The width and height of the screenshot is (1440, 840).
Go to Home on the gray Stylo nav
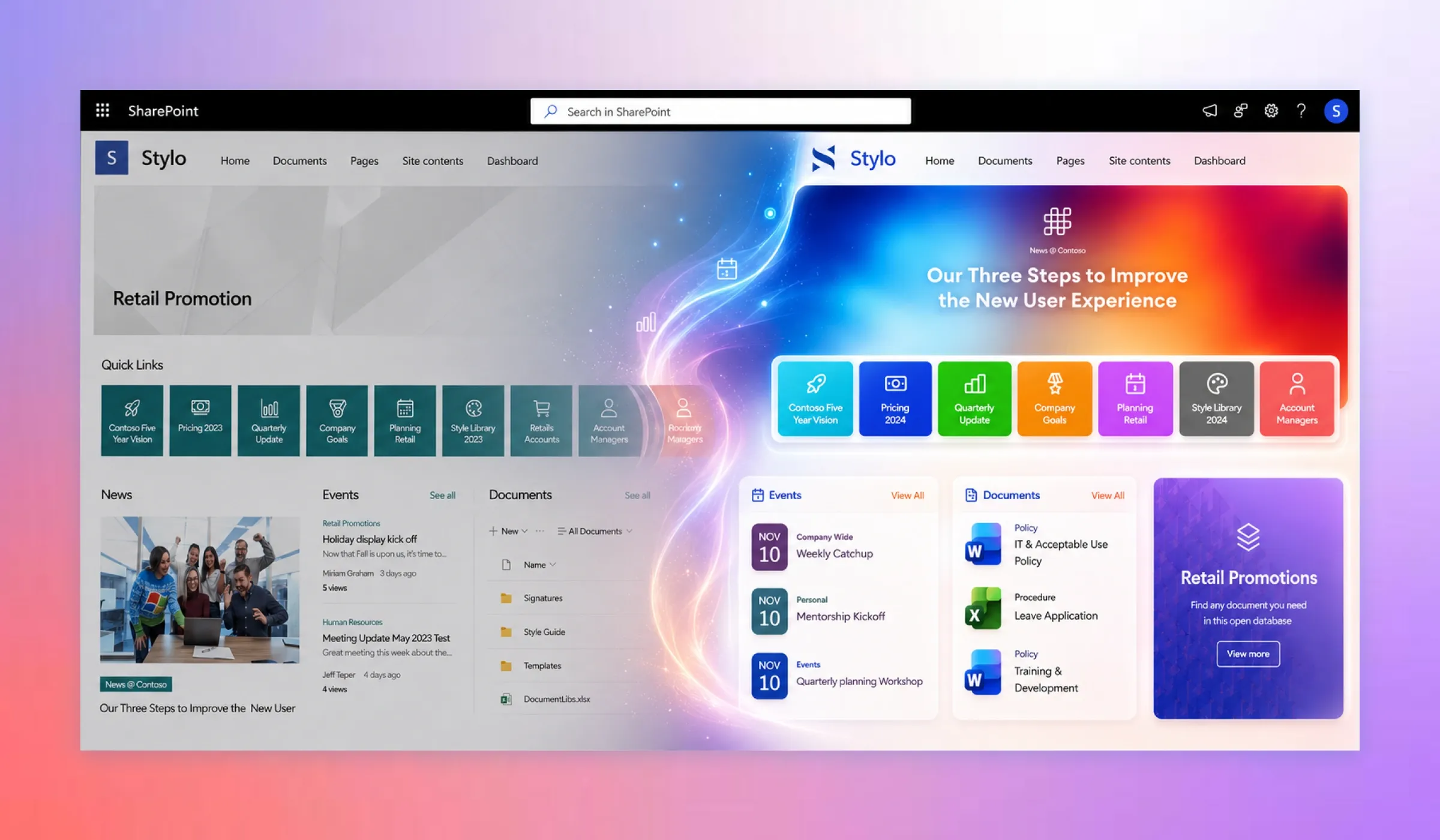(235, 161)
